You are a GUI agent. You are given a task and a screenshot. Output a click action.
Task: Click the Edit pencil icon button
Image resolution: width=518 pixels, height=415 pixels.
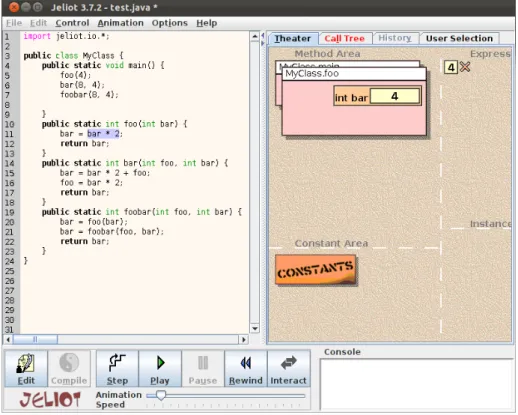coord(26,369)
